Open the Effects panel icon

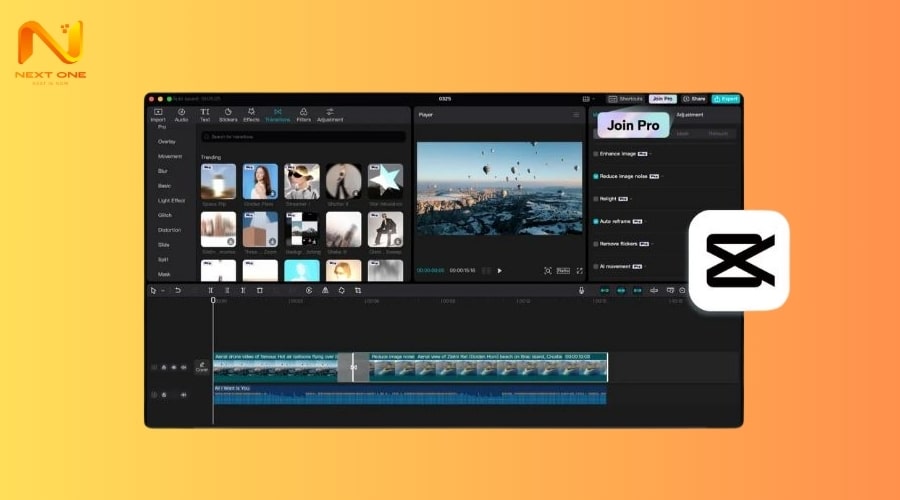[x=251, y=114]
